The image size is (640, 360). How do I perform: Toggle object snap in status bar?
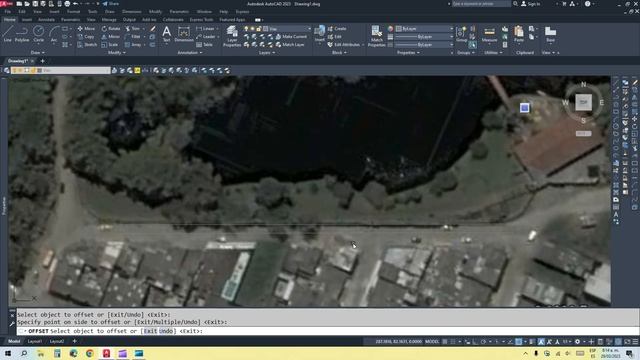point(518,342)
